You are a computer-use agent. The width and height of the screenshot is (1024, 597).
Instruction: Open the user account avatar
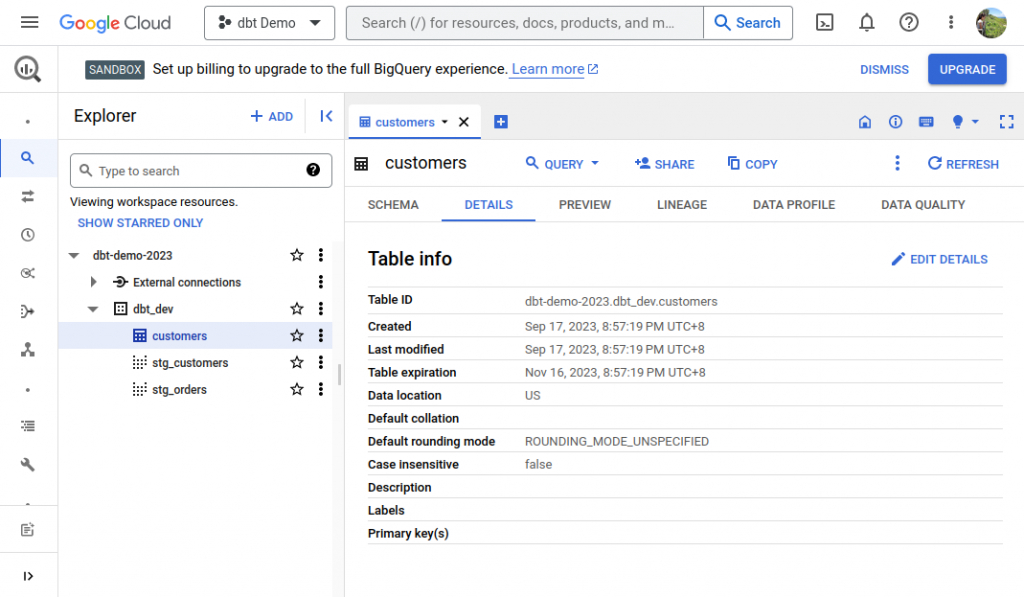[x=991, y=23]
